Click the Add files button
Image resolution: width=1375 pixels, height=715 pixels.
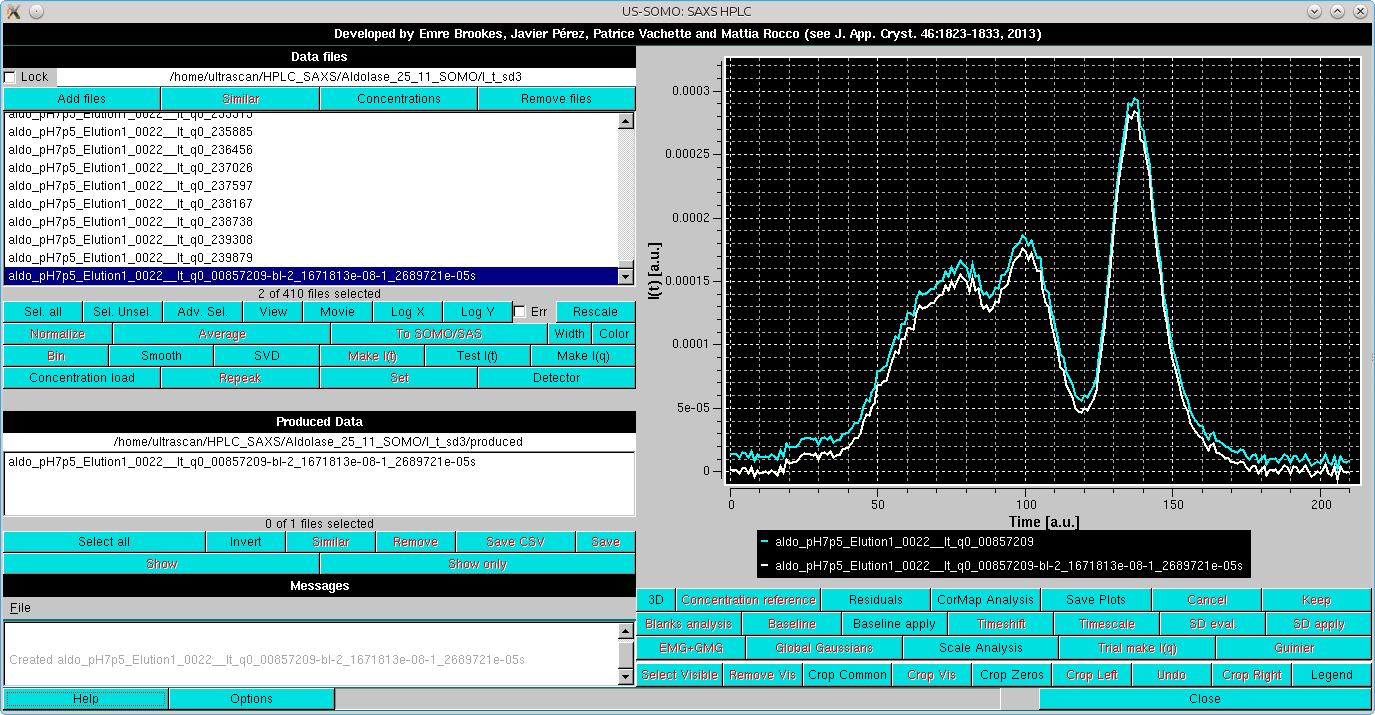[x=82, y=99]
